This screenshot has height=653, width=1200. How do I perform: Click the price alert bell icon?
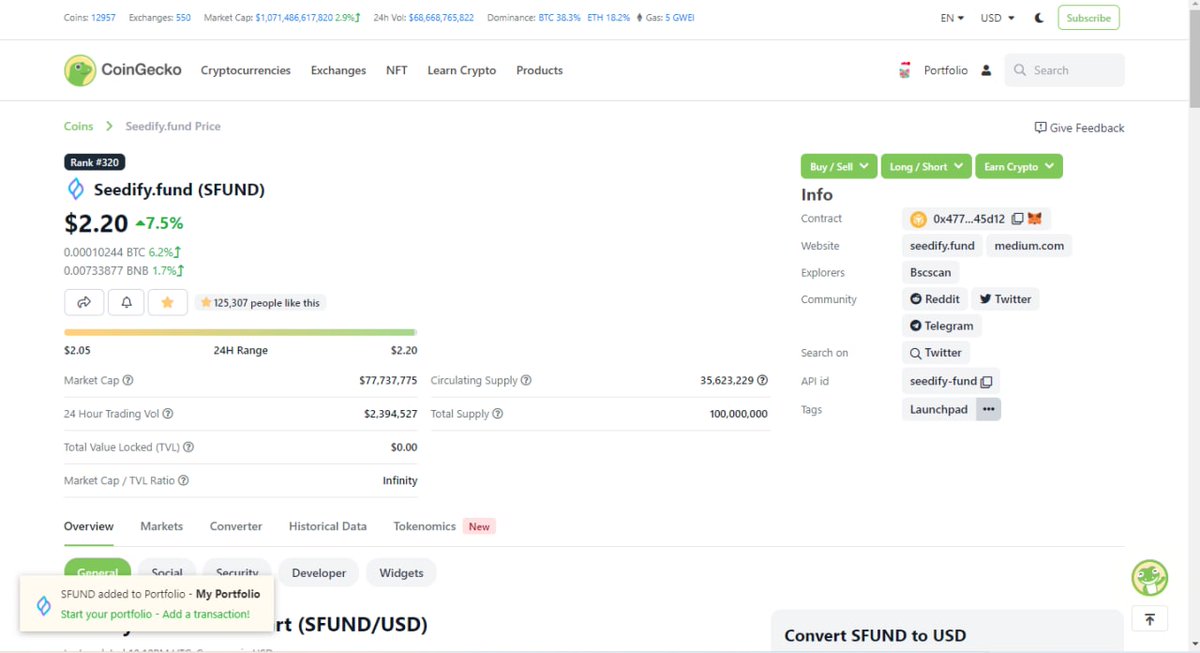[x=126, y=302]
